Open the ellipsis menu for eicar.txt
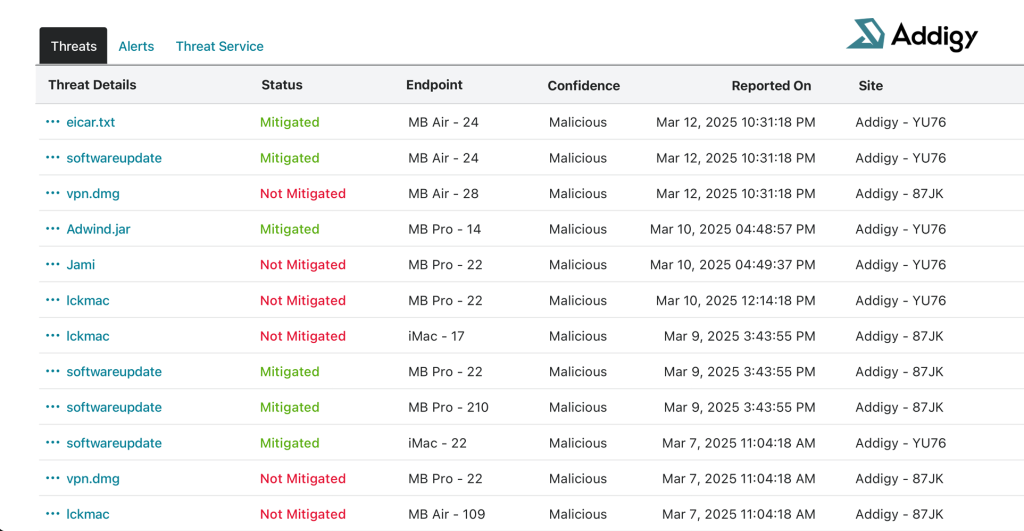Screen dimensions: 1024x531 pos(53,122)
